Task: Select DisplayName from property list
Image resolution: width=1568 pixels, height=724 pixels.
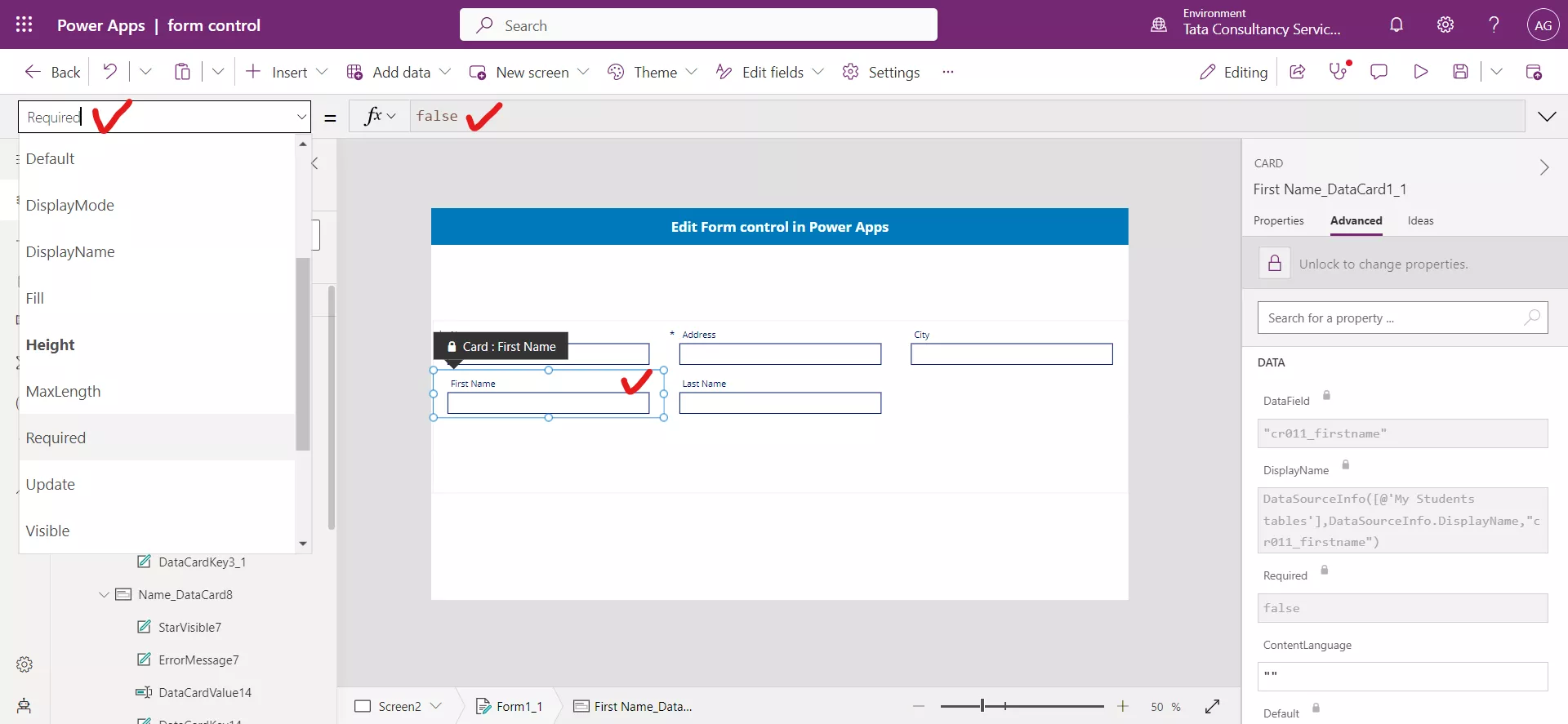Action: tap(157, 251)
